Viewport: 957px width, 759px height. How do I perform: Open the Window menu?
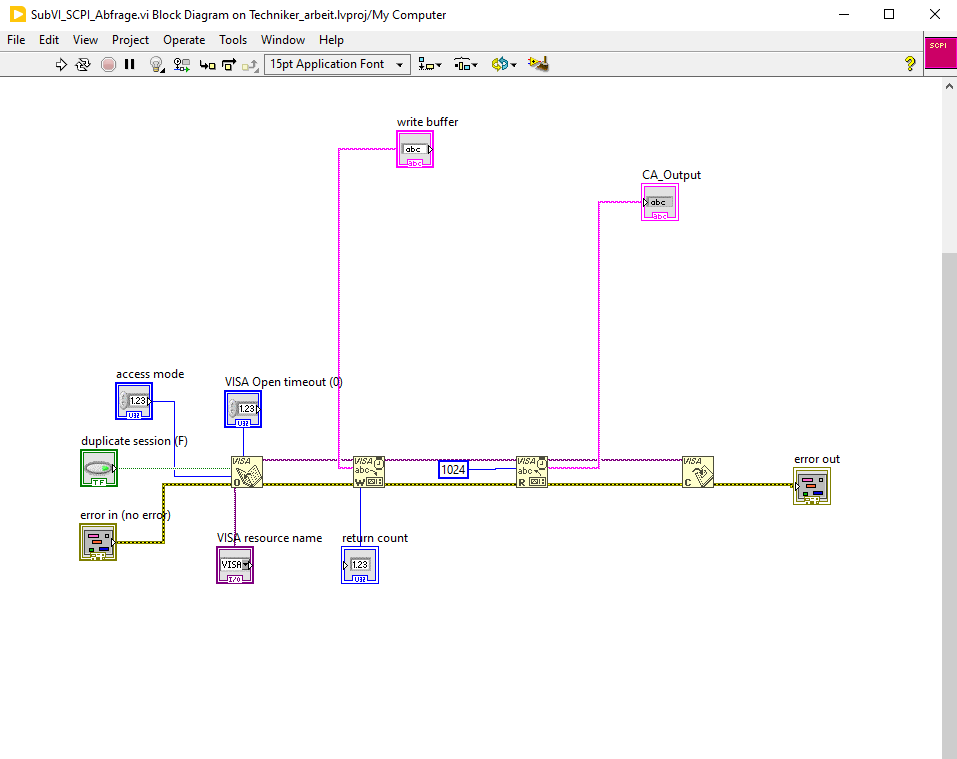(x=283, y=40)
